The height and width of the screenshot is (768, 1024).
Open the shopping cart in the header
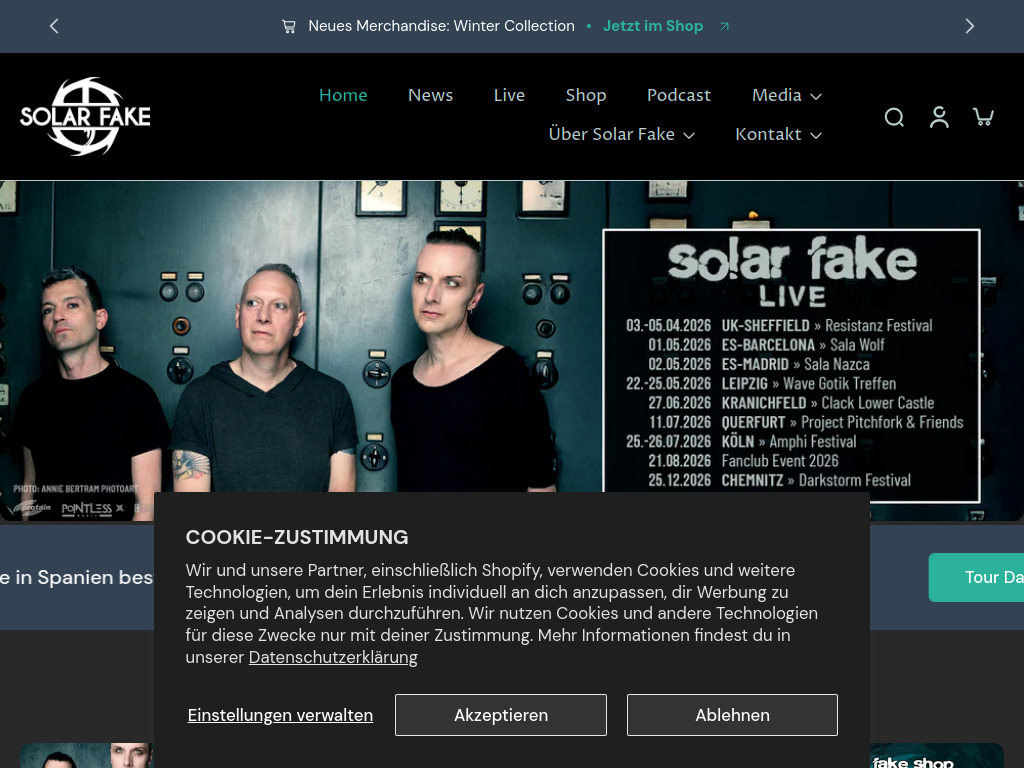click(984, 117)
